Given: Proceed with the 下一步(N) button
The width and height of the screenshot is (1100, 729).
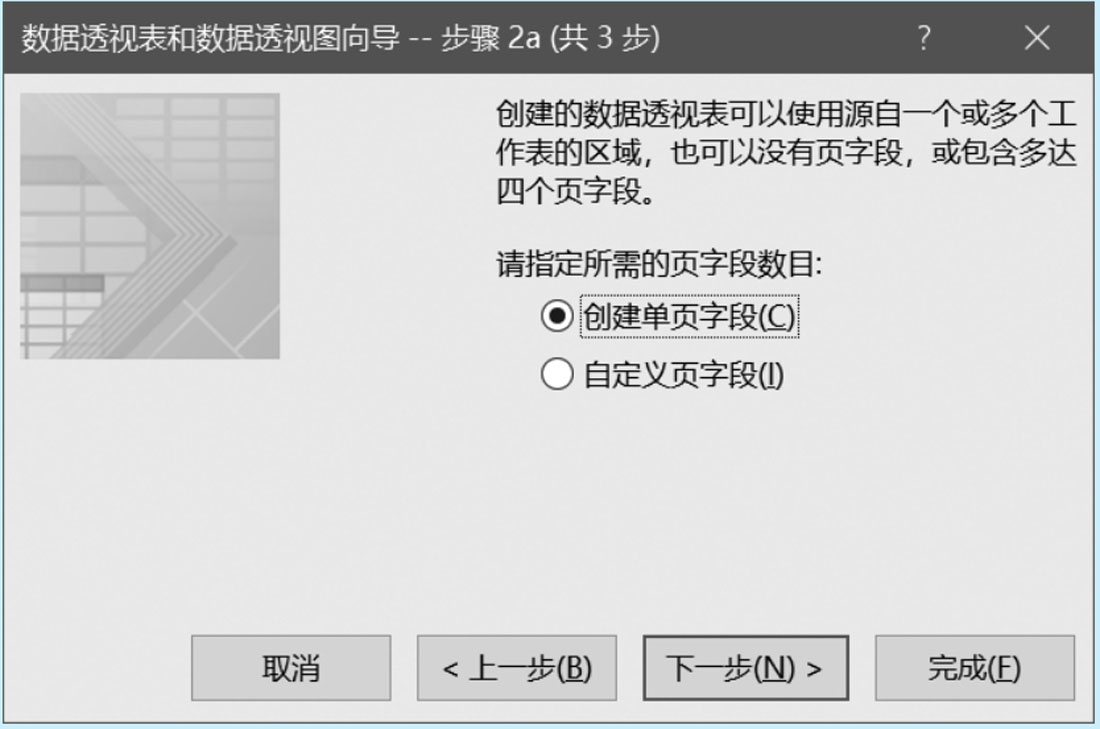Looking at the screenshot, I should [x=746, y=668].
